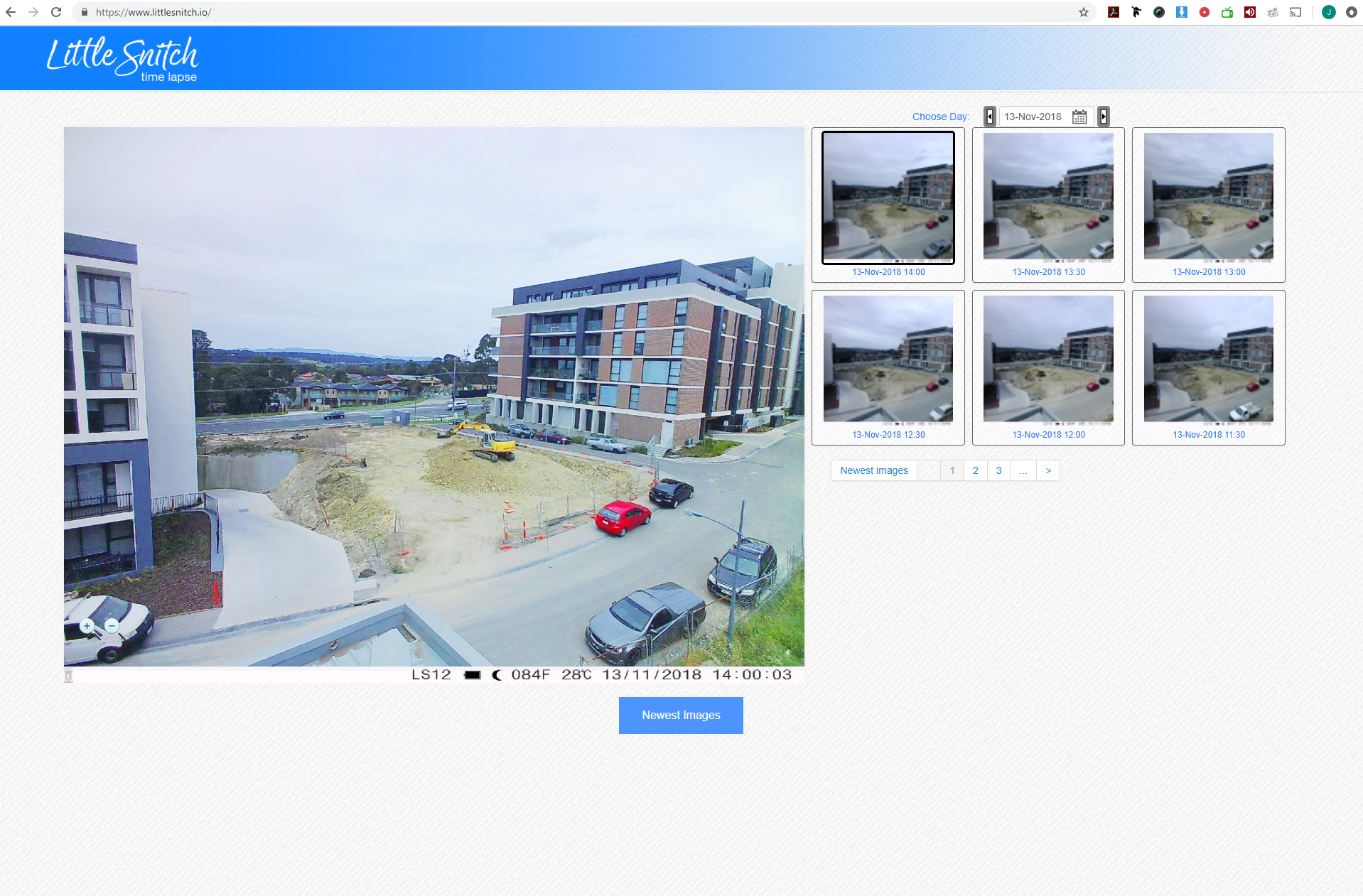Open the 13-Nov-2018 date field
The width and height of the screenshot is (1363, 896).
(1033, 117)
